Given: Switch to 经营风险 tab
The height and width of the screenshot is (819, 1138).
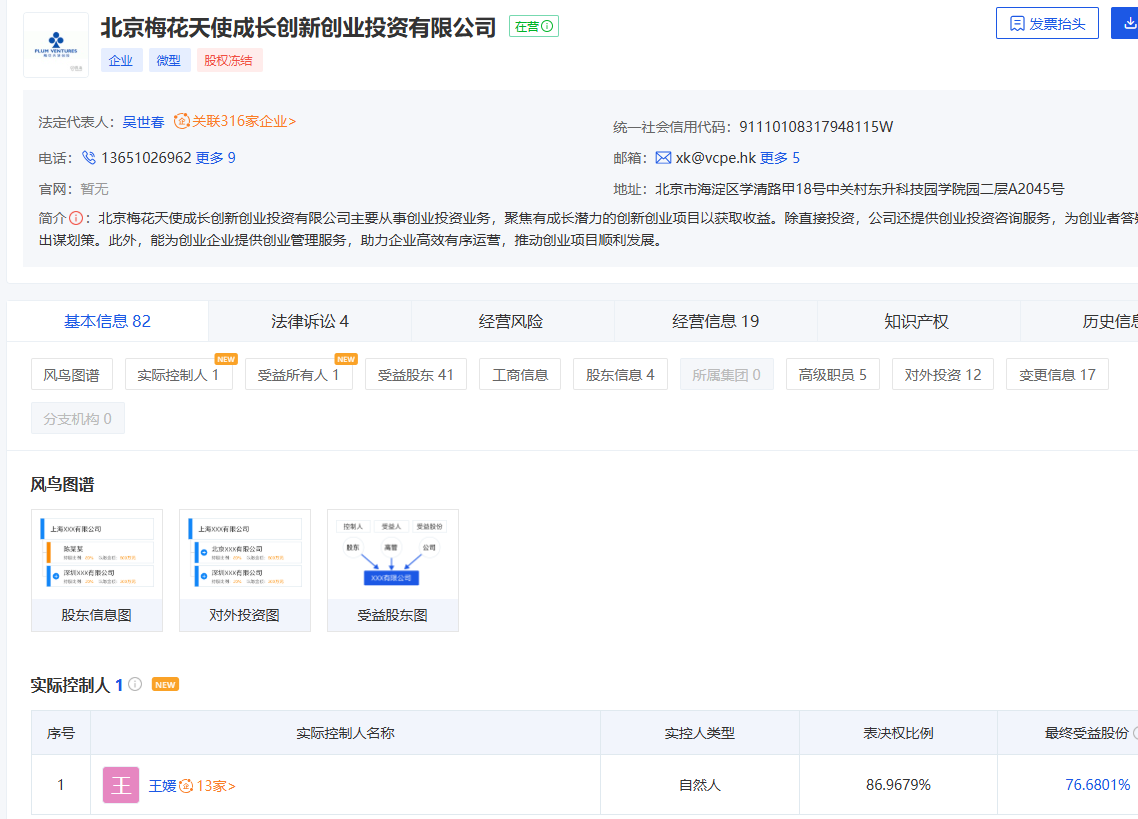Looking at the screenshot, I should tap(511, 321).
